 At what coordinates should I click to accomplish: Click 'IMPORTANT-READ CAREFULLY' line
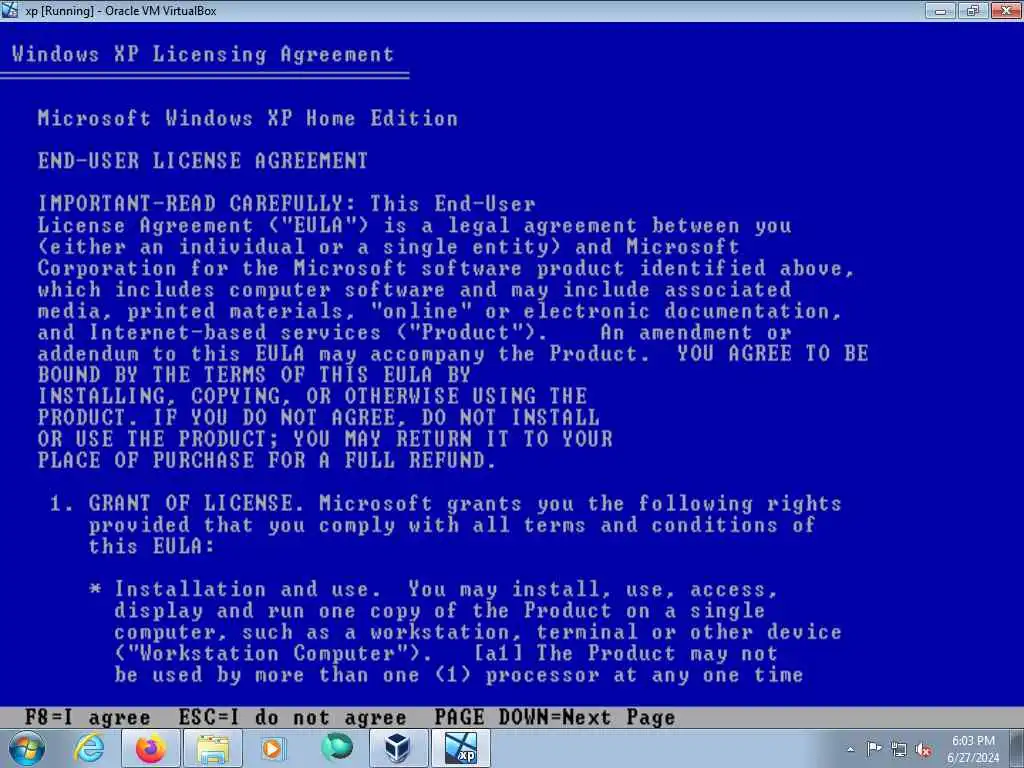pos(286,204)
